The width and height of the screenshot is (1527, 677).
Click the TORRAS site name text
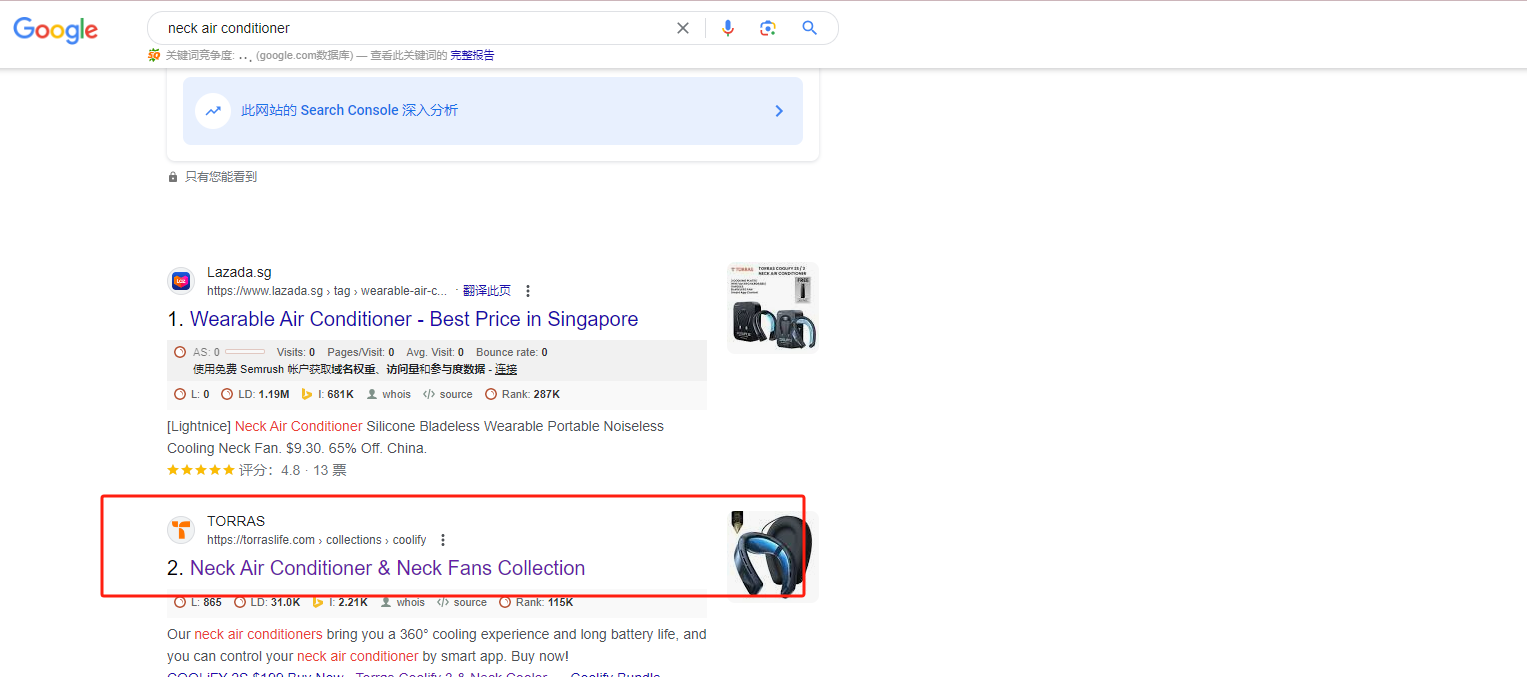[236, 521]
